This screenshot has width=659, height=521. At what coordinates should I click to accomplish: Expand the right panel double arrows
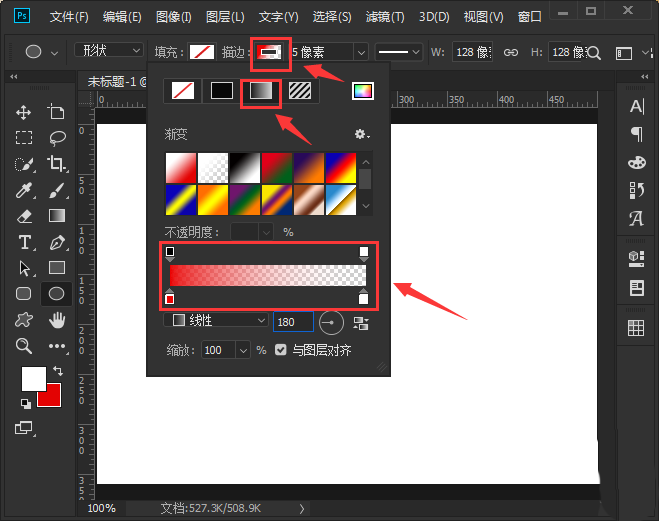(x=645, y=76)
